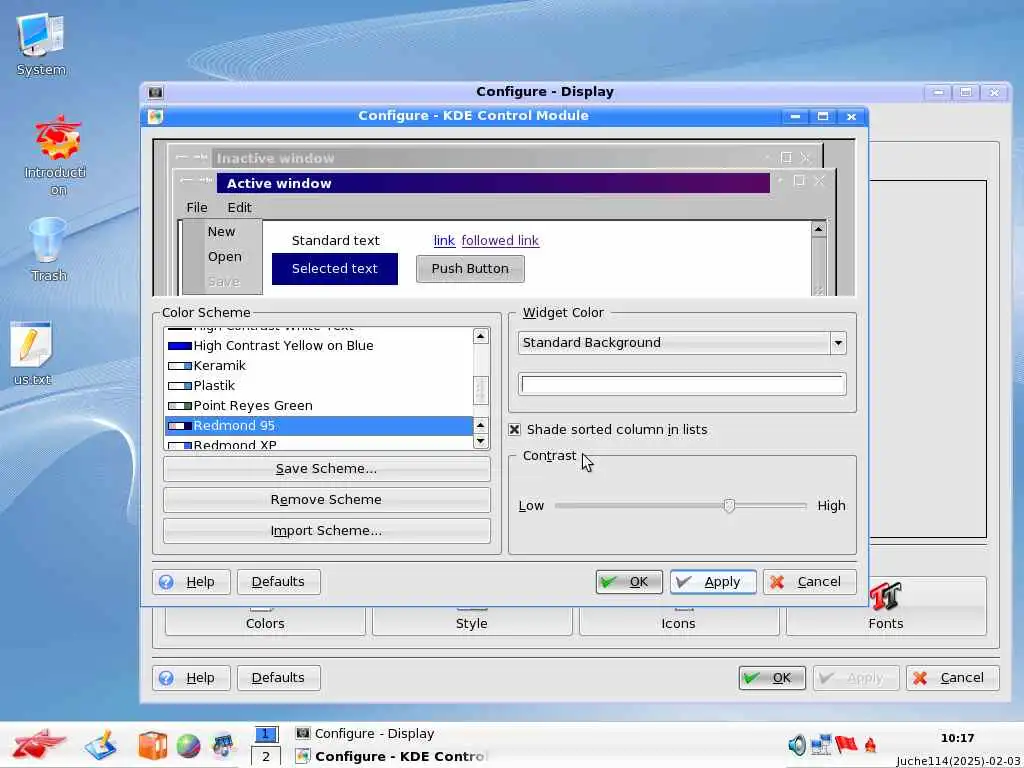Click Push Button in preview

tap(470, 269)
